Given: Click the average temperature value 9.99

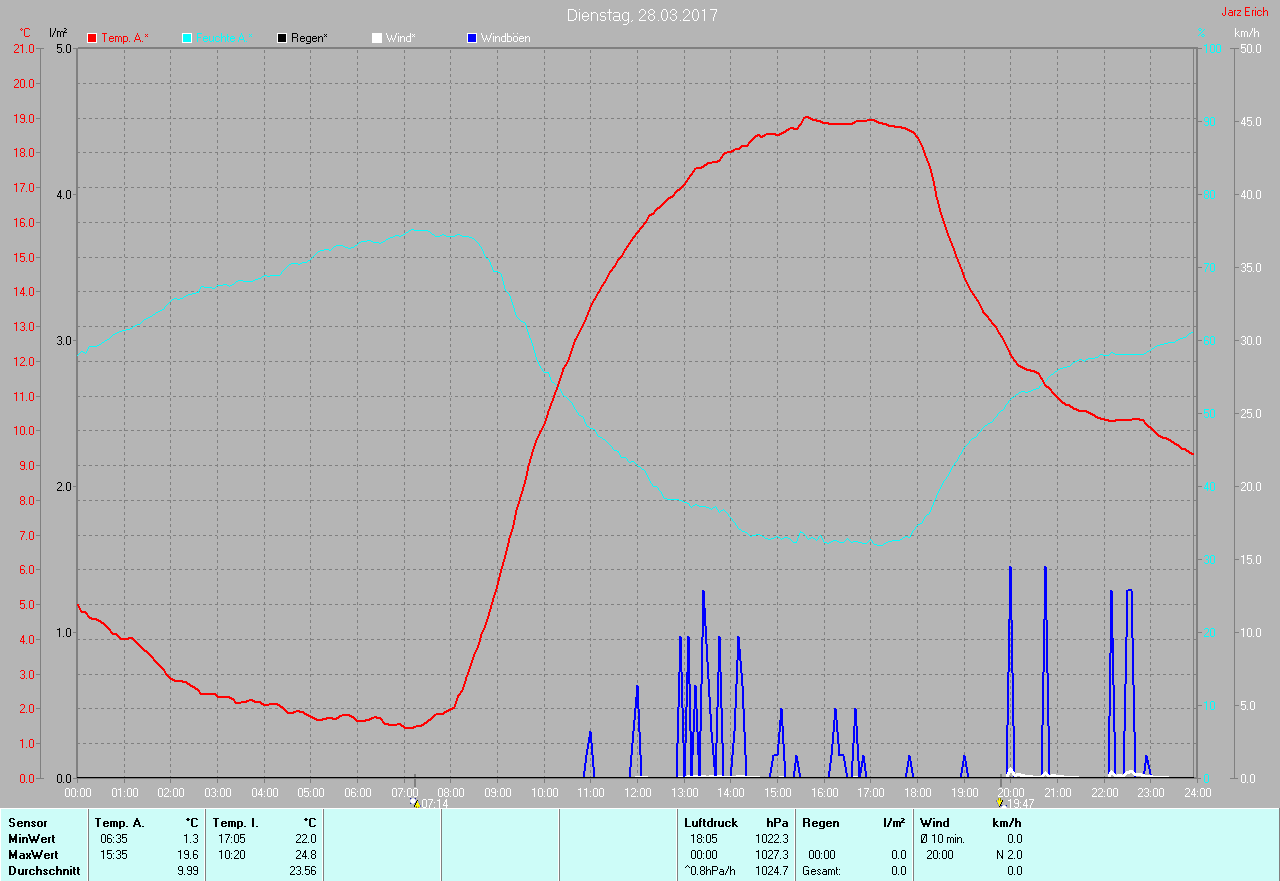Looking at the screenshot, I should pos(188,871).
